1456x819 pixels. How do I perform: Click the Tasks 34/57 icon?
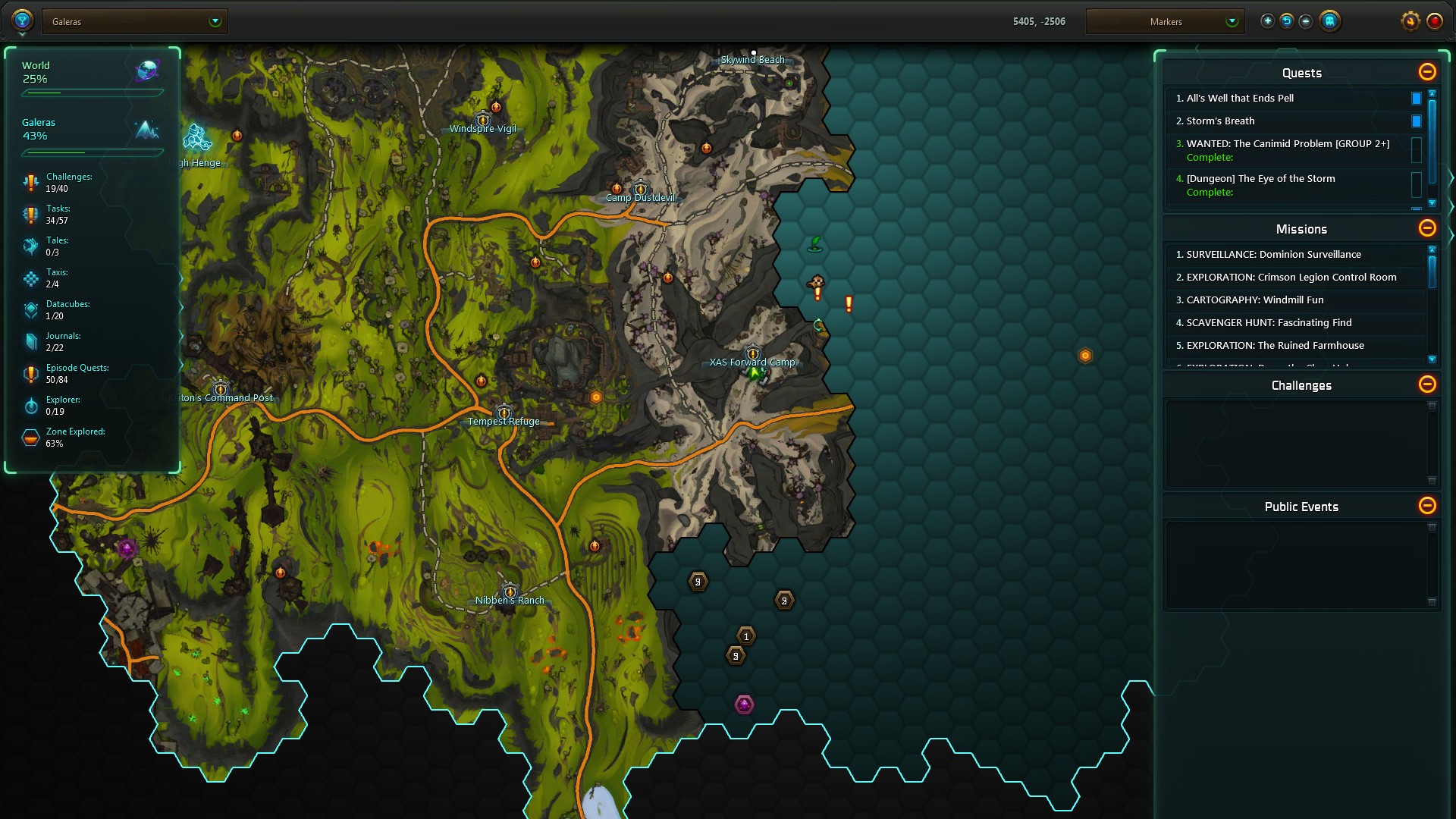[30, 215]
